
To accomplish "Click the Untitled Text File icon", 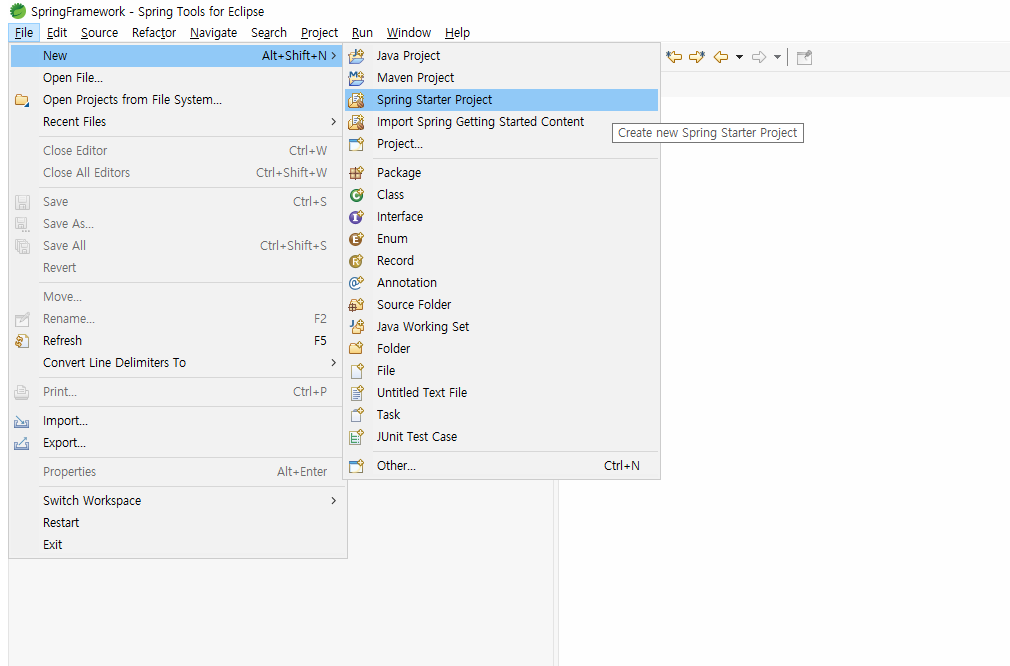I will (x=356, y=393).
